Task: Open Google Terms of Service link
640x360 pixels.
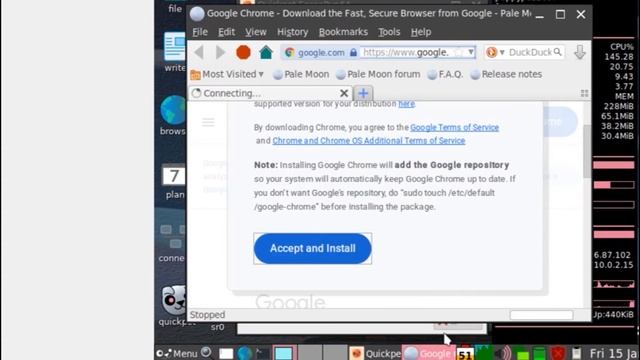Action: point(454,127)
